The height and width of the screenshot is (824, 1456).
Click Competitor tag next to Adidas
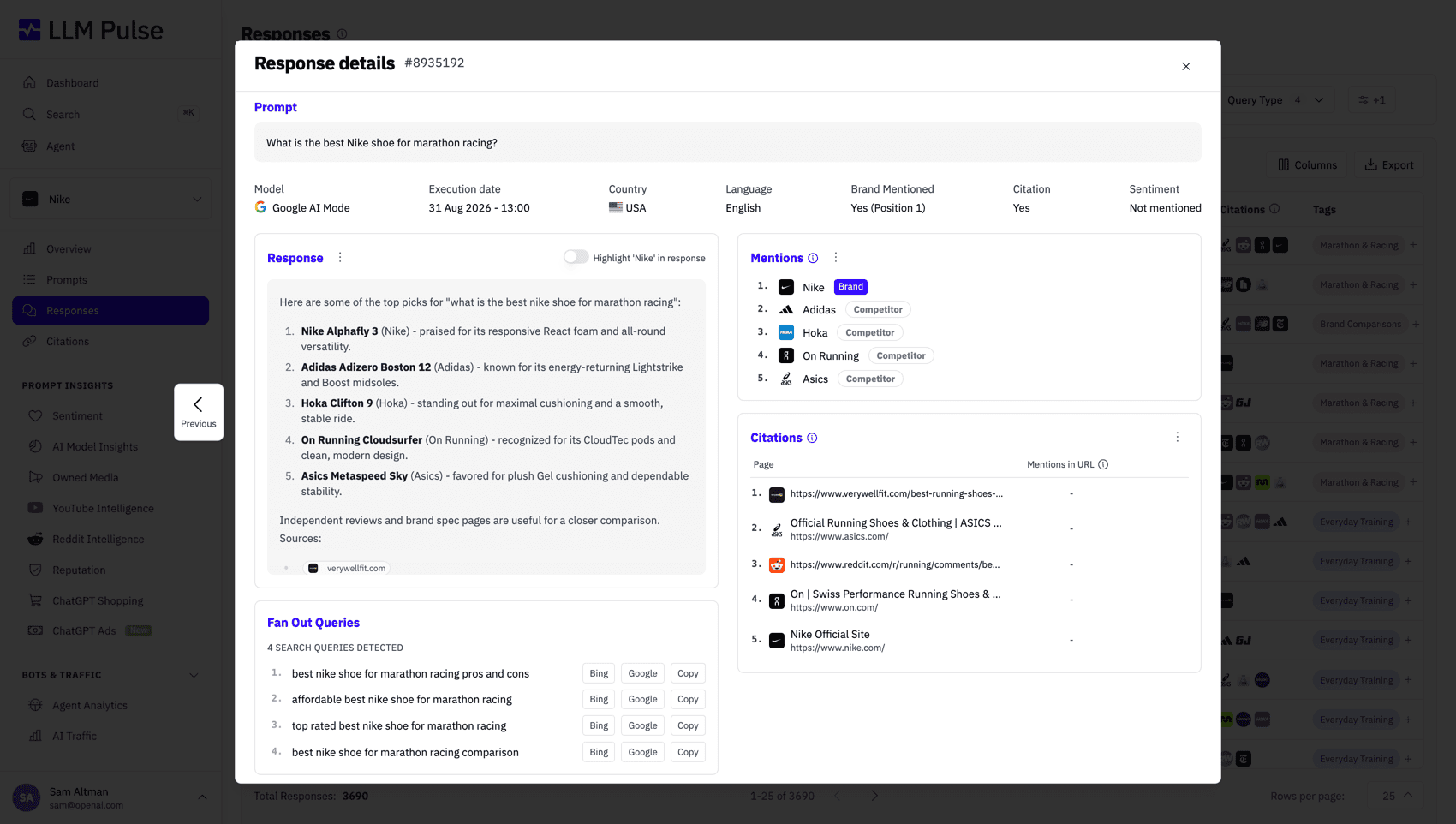click(x=878, y=310)
